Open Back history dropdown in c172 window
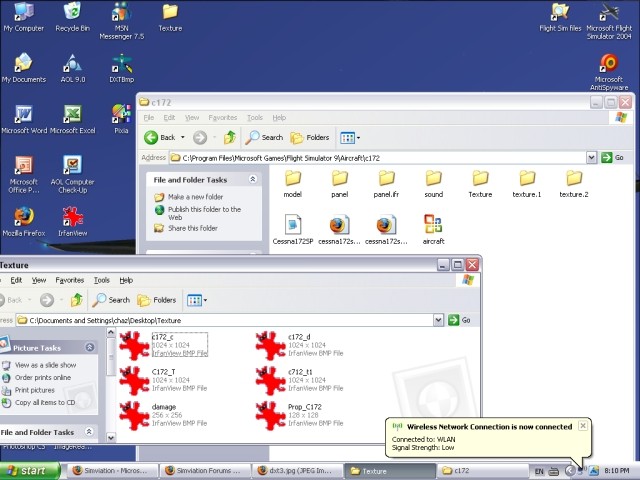The height and width of the screenshot is (480, 640). (x=183, y=138)
